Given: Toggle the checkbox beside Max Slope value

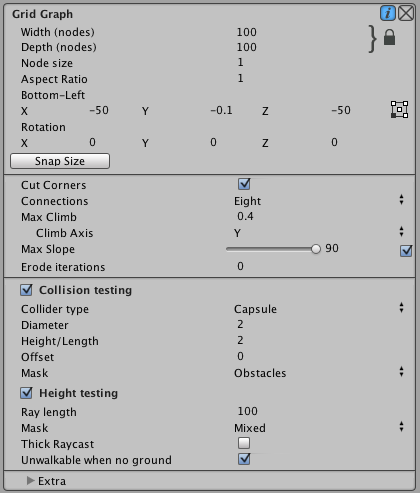Looking at the screenshot, I should coord(406,251).
